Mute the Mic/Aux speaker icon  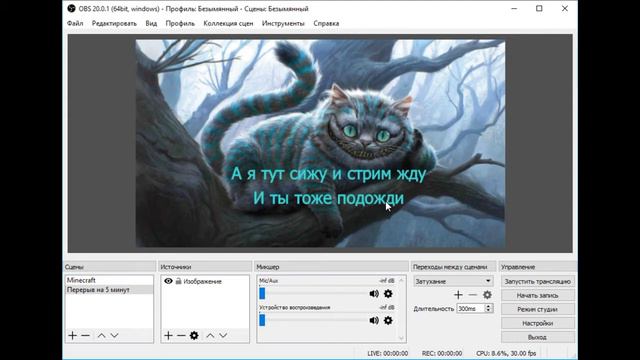point(374,294)
